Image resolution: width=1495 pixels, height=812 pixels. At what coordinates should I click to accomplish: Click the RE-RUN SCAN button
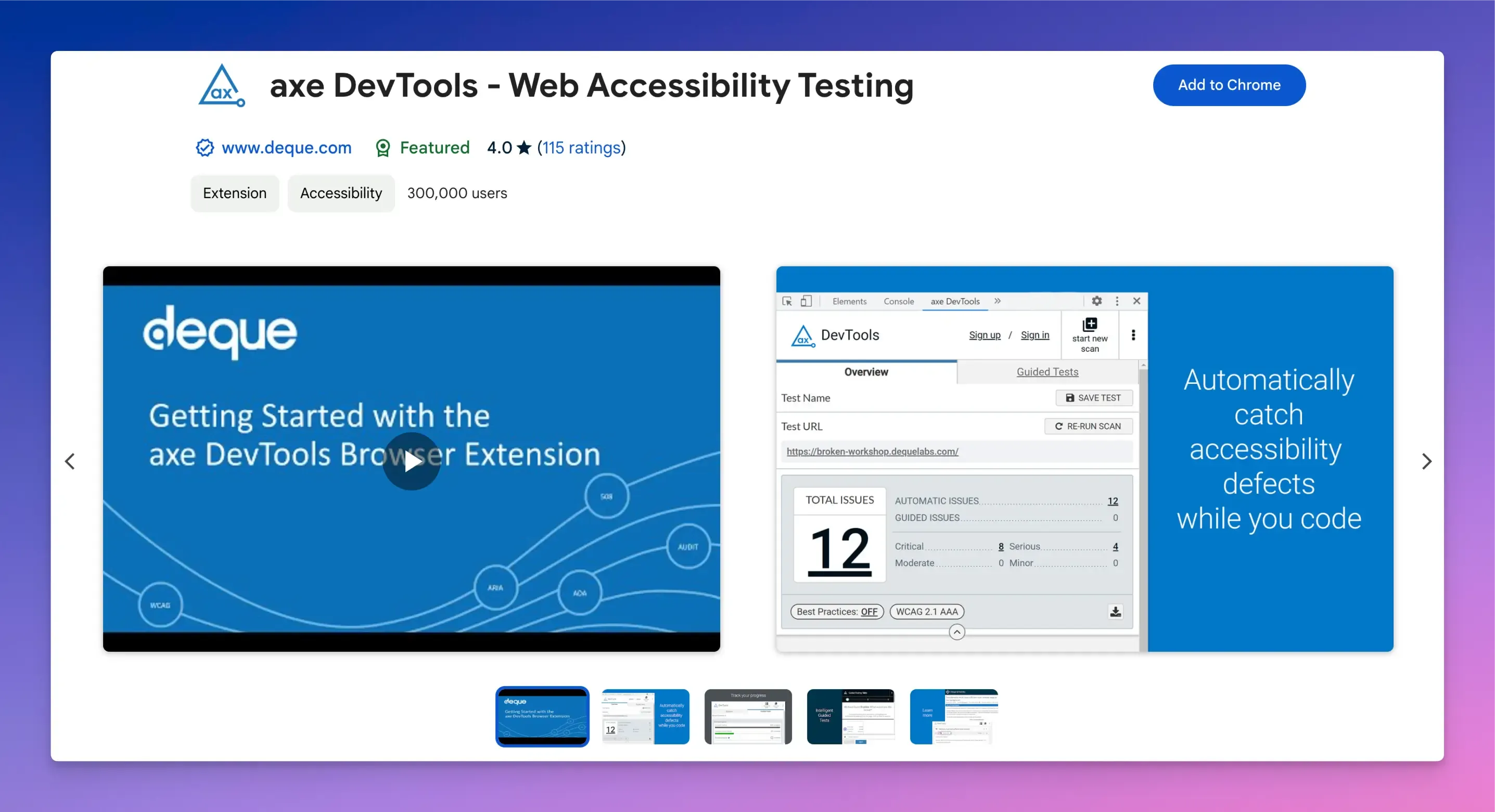pos(1088,426)
